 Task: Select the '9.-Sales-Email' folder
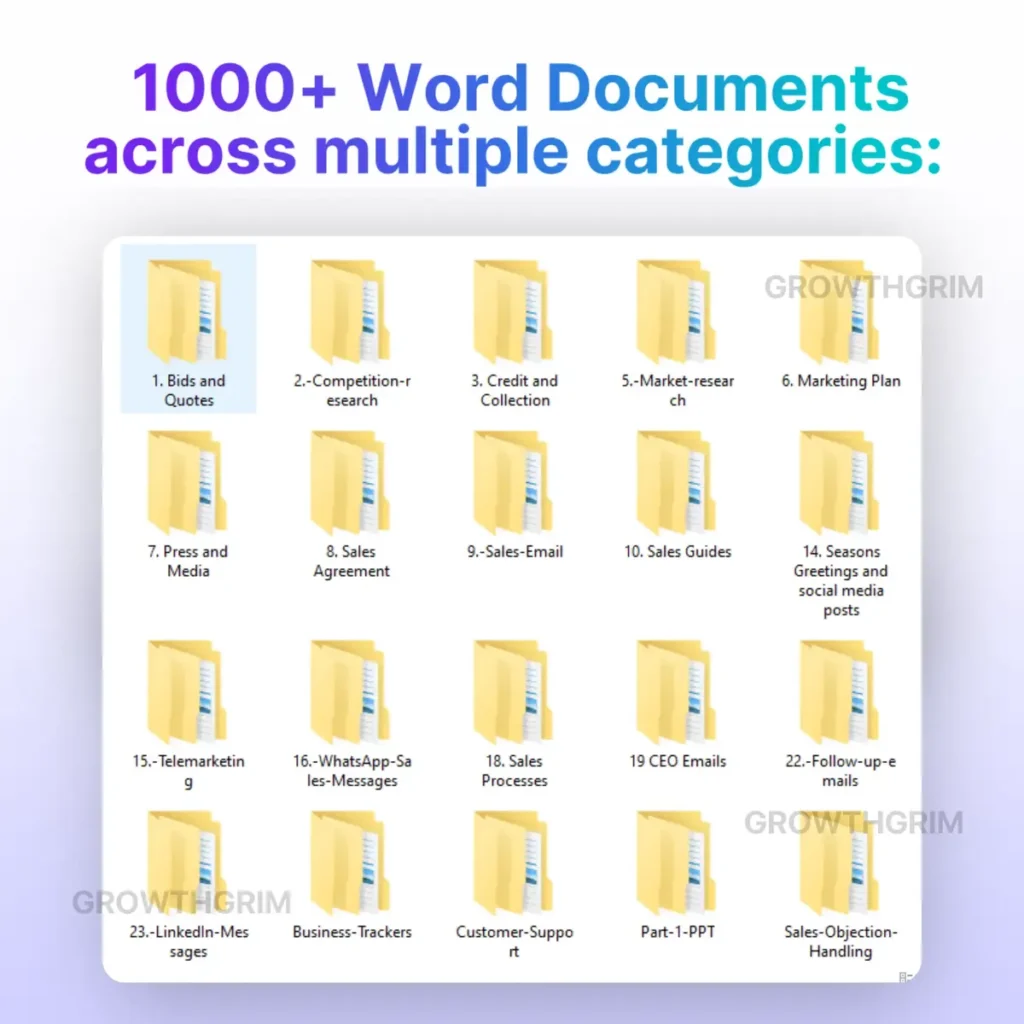(x=514, y=484)
